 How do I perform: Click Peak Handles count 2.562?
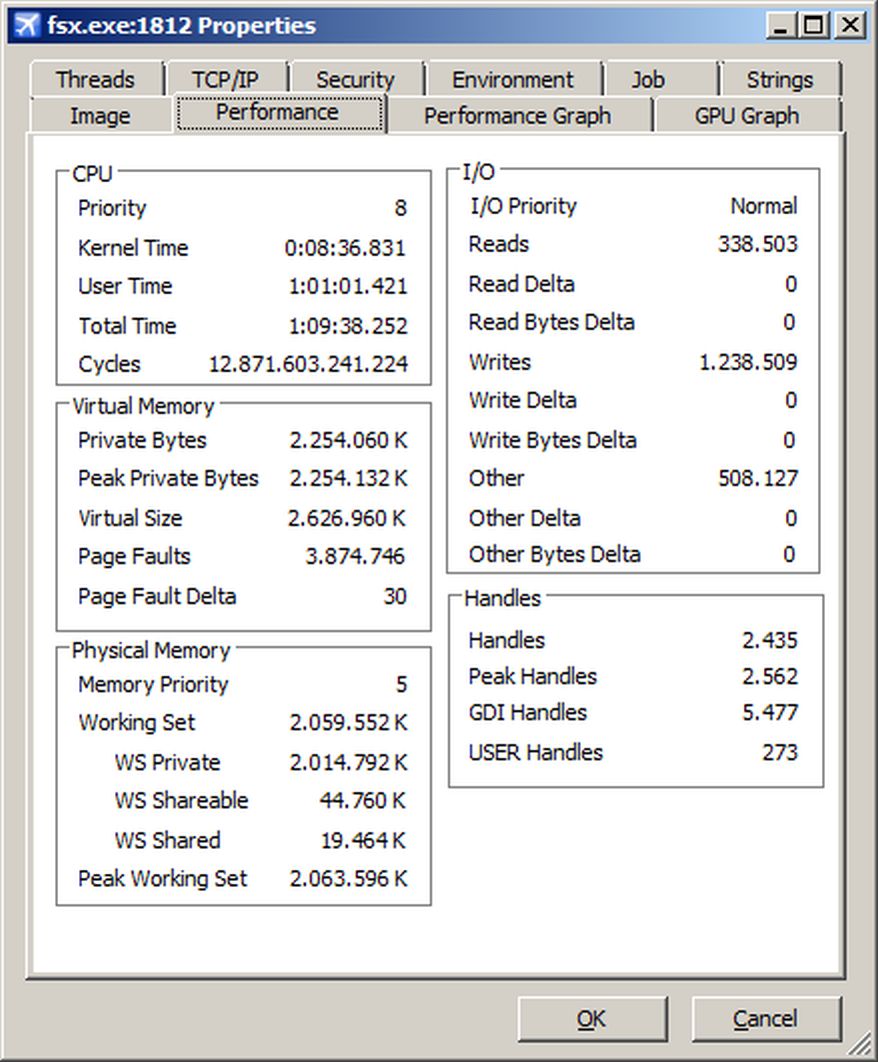coord(770,676)
